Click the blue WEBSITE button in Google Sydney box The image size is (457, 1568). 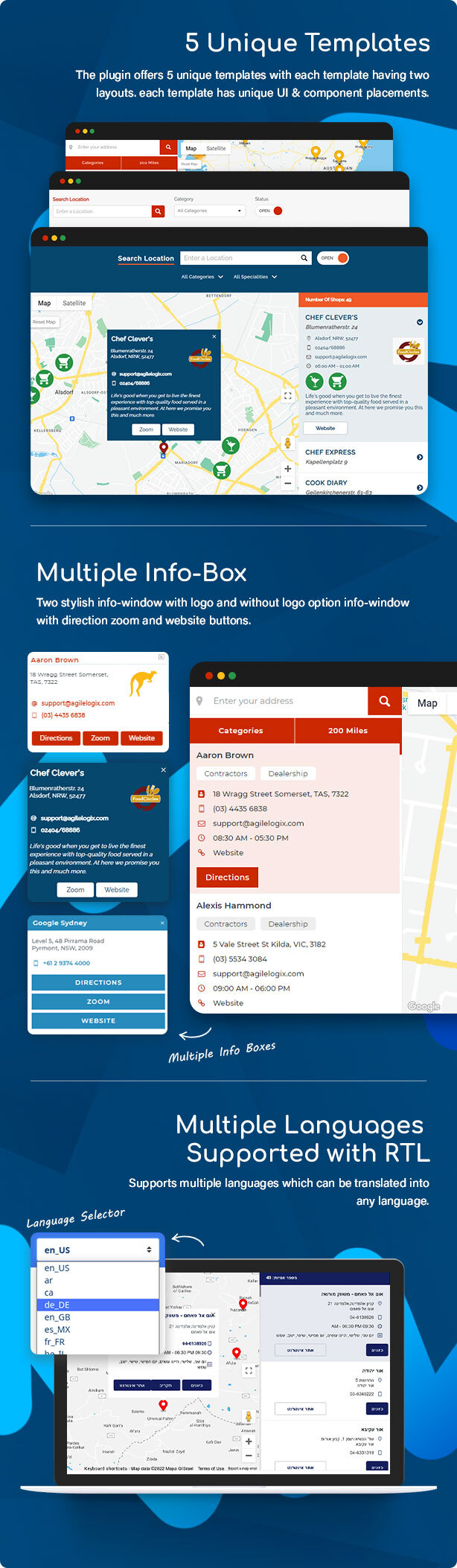click(x=98, y=1021)
